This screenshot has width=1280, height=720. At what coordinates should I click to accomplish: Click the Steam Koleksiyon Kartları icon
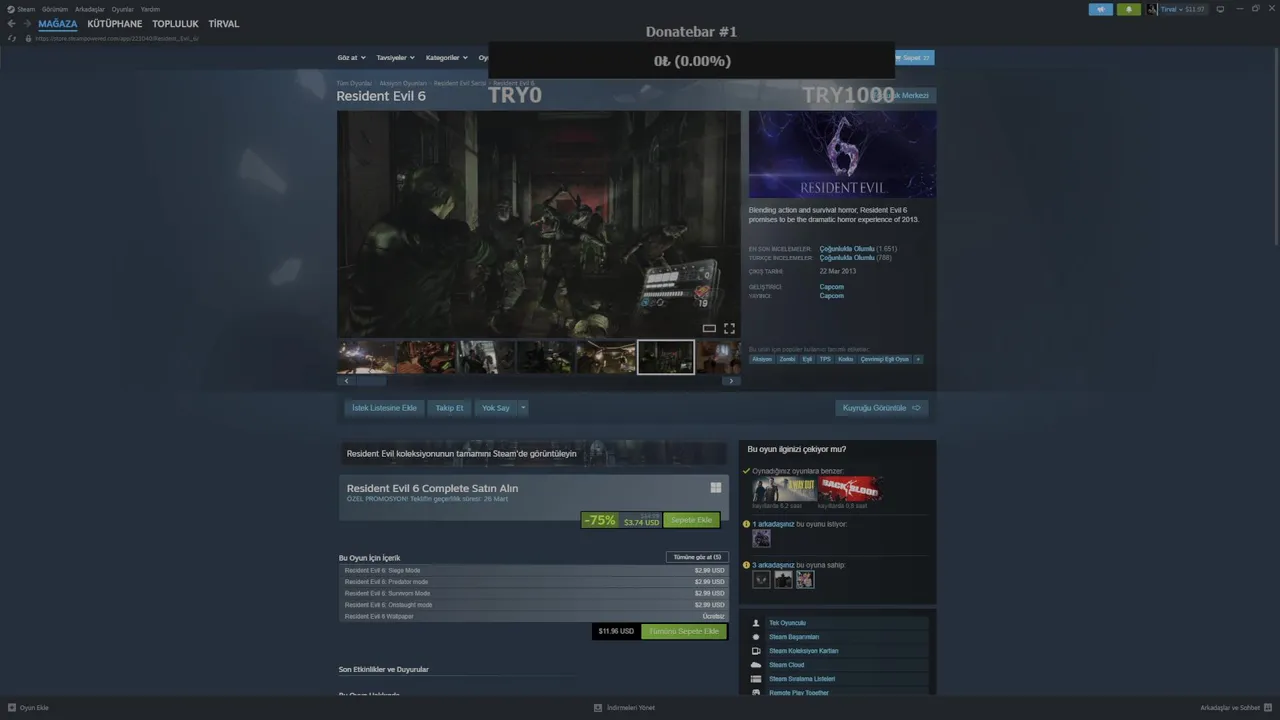pos(756,651)
